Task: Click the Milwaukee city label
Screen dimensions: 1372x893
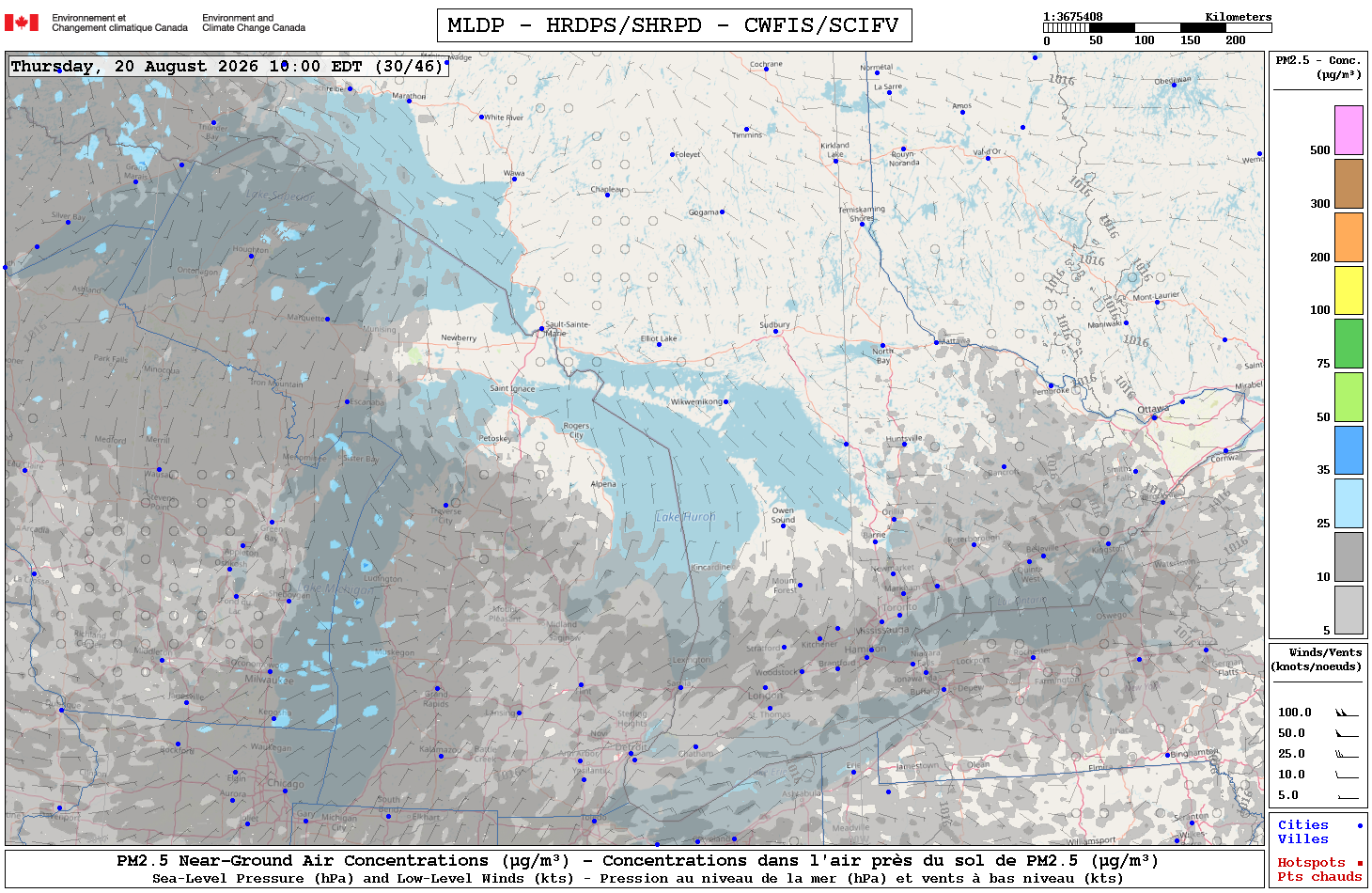Action: pyautogui.click(x=267, y=679)
